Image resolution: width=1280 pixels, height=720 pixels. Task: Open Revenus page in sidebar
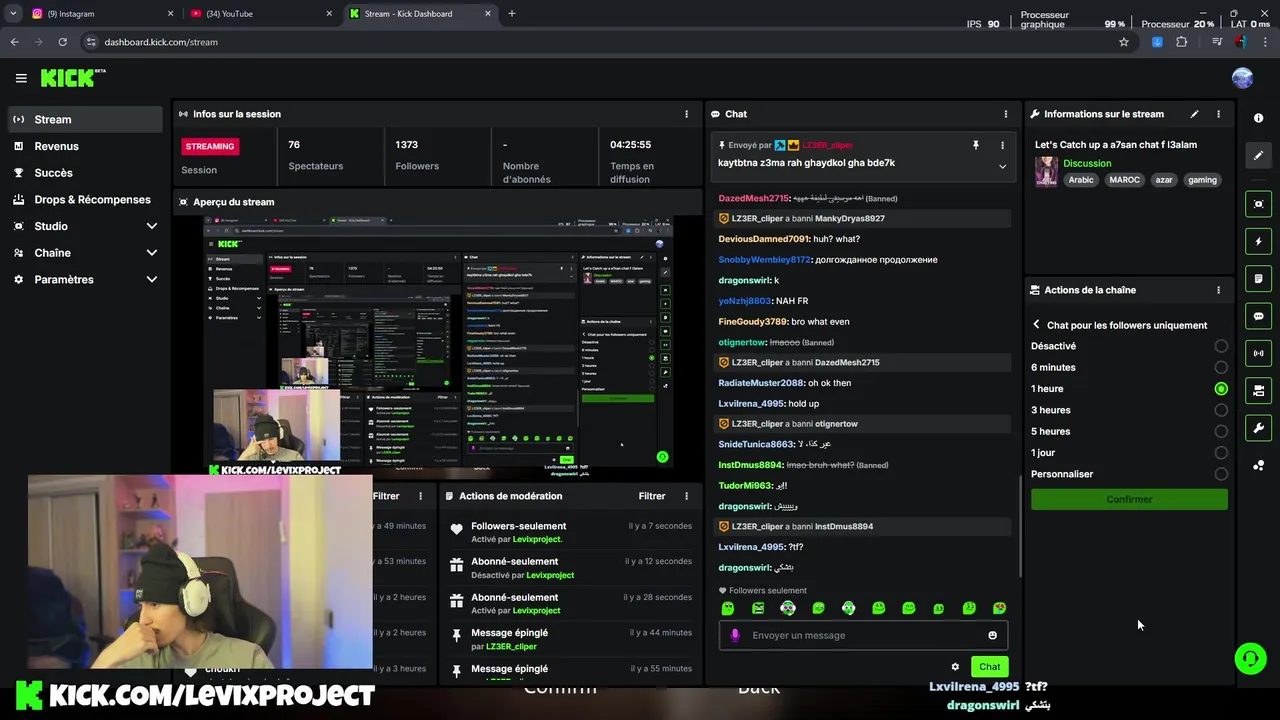pyautogui.click(x=85, y=146)
